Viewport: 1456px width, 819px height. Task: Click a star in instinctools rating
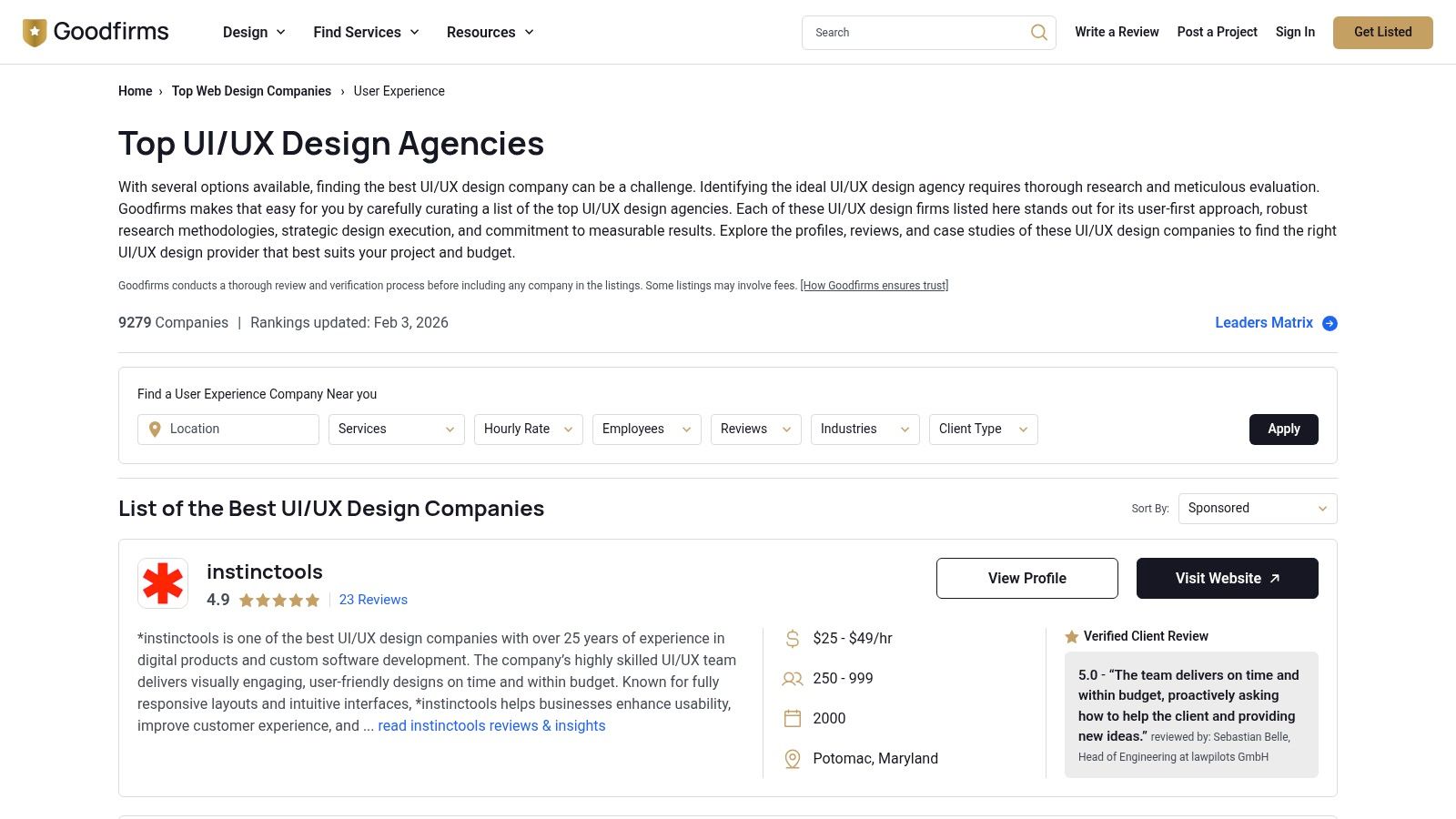pyautogui.click(x=278, y=600)
